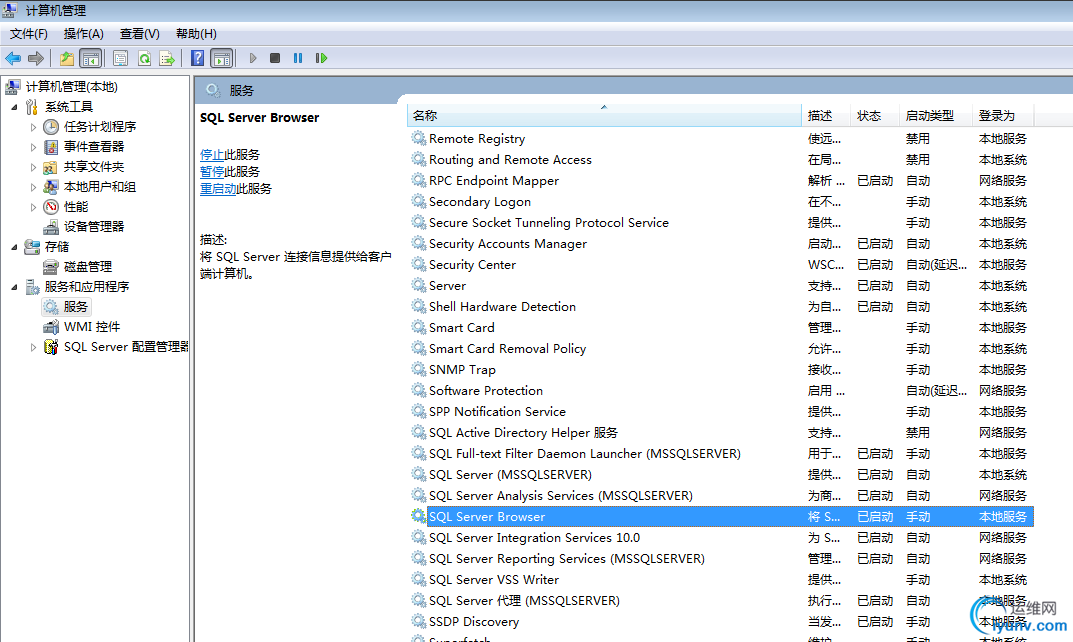The height and width of the screenshot is (642, 1073).
Task: Click the Export list toolbar icon
Action: pos(167,58)
